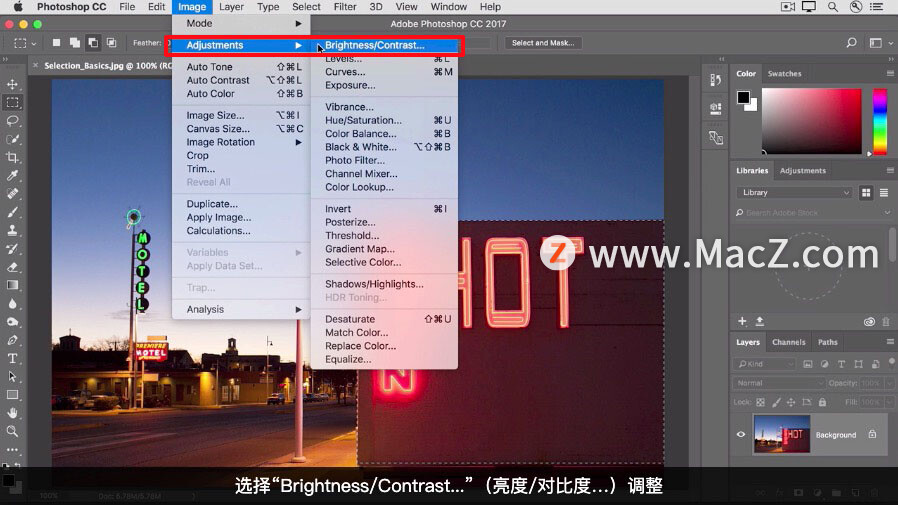The width and height of the screenshot is (898, 505).
Task: Select the Quick Selection tool
Action: coord(12,139)
